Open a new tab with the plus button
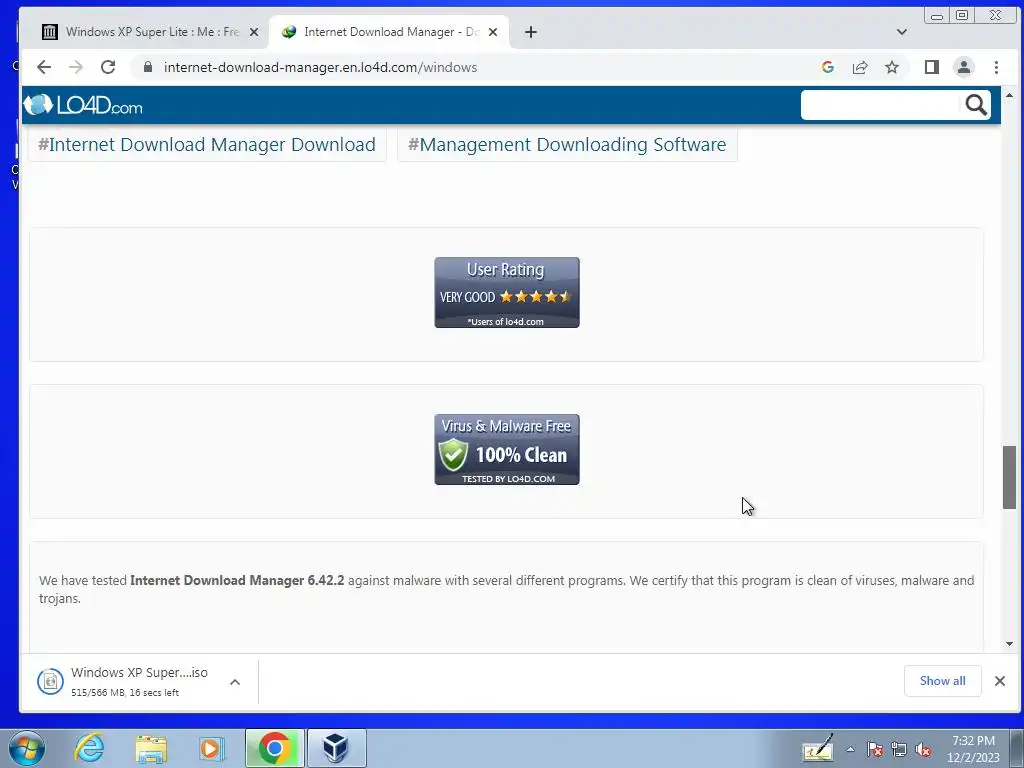This screenshot has height=768, width=1024. point(531,32)
